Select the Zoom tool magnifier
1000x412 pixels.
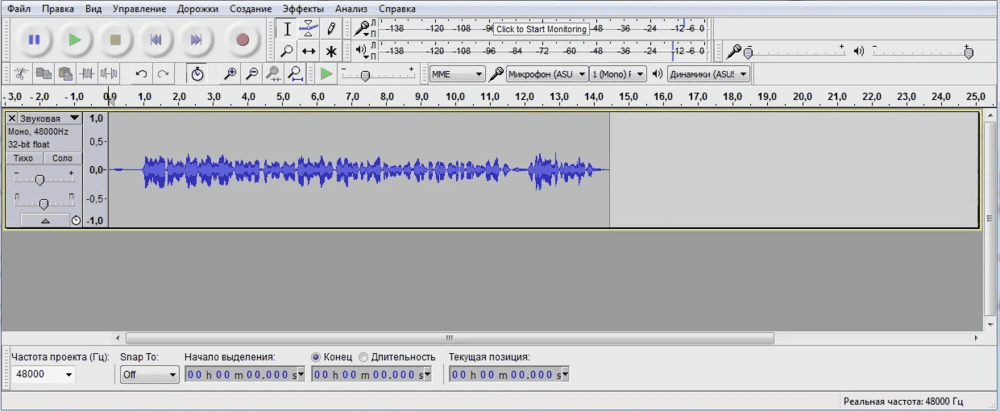coord(288,50)
